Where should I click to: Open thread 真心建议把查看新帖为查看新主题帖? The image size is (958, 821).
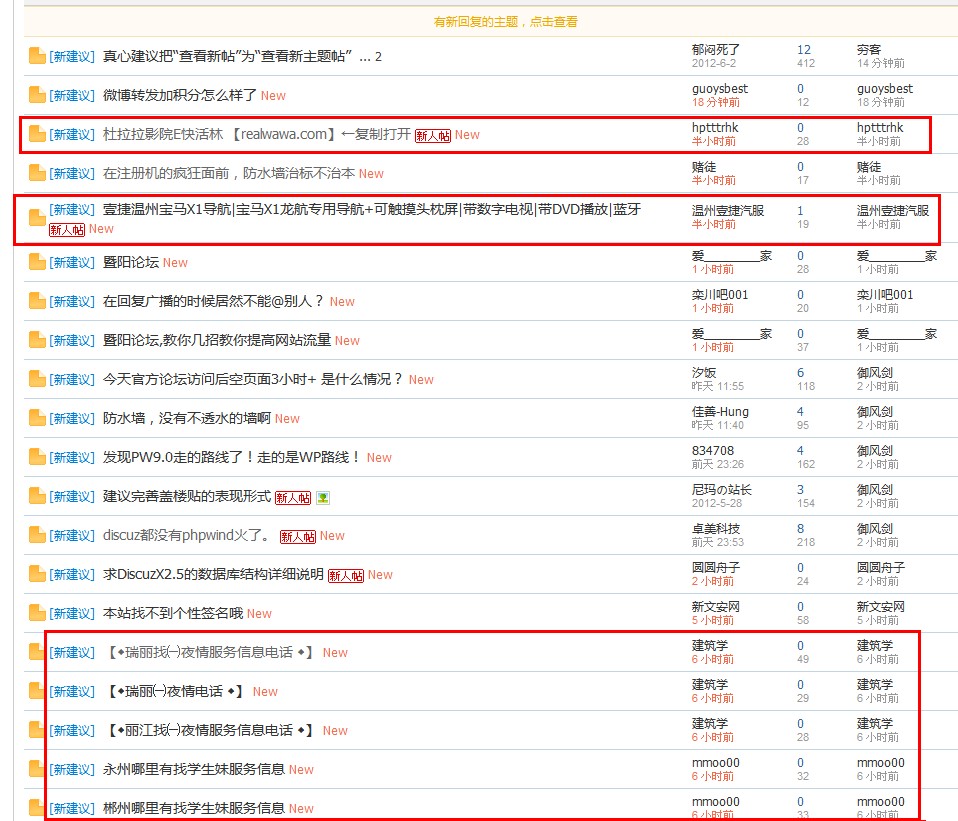click(227, 56)
